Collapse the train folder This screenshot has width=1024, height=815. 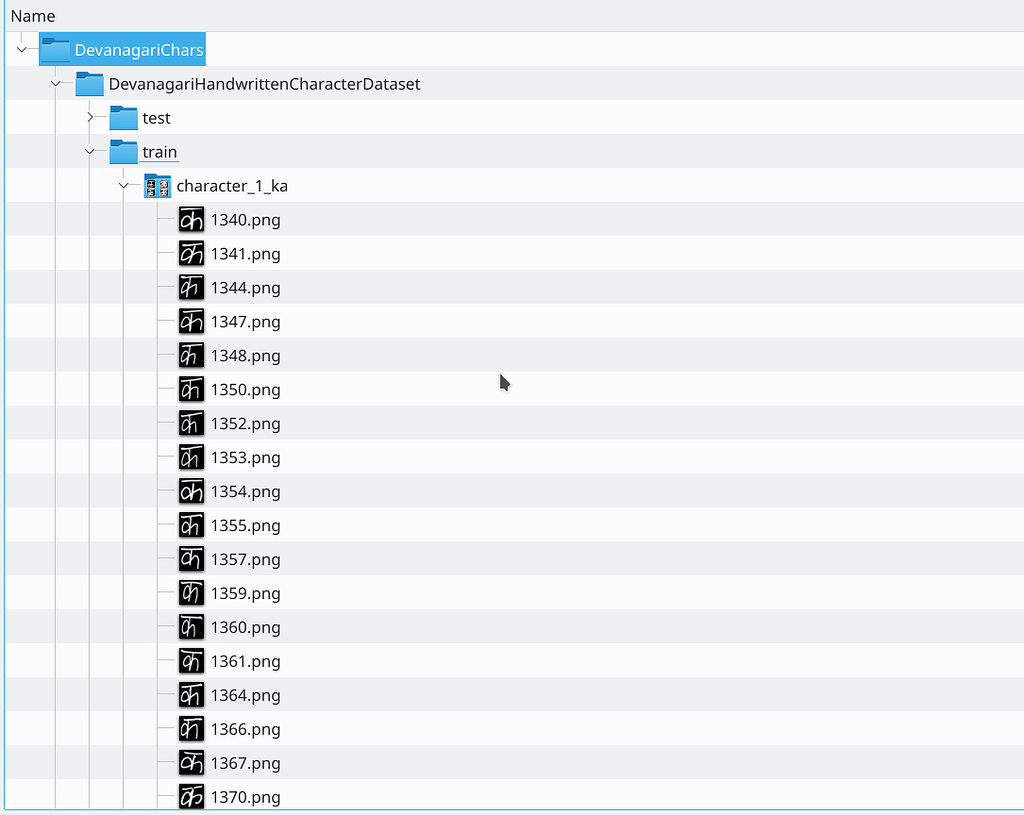[x=89, y=151]
